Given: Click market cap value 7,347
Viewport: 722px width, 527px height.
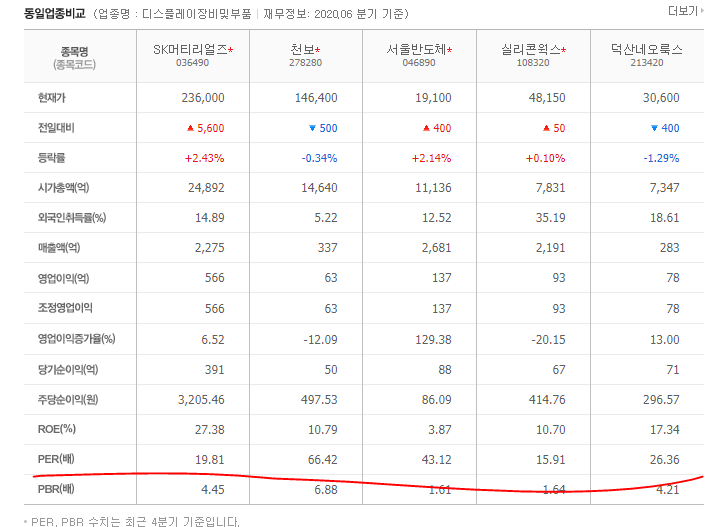Looking at the screenshot, I should coord(664,188).
